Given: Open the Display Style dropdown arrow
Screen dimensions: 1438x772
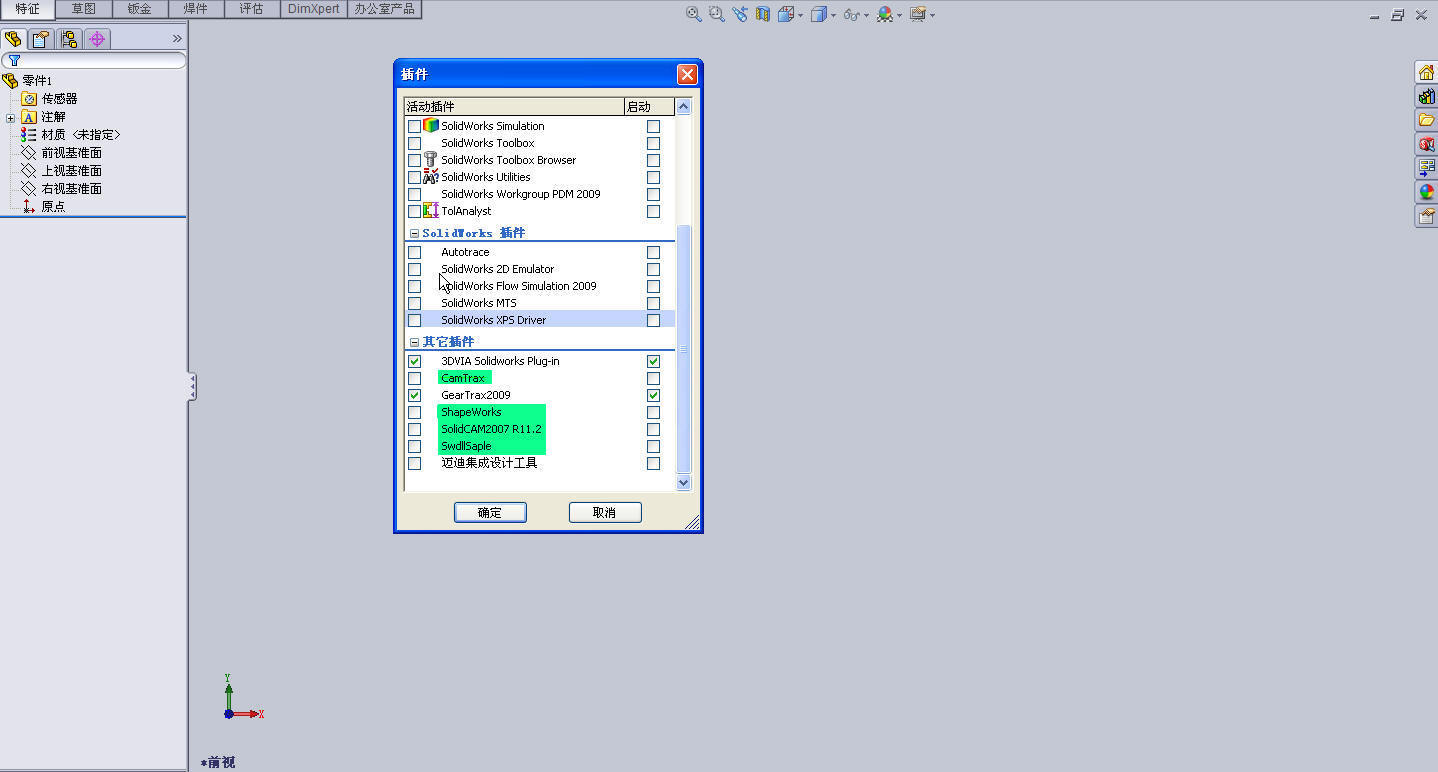Looking at the screenshot, I should pos(833,15).
